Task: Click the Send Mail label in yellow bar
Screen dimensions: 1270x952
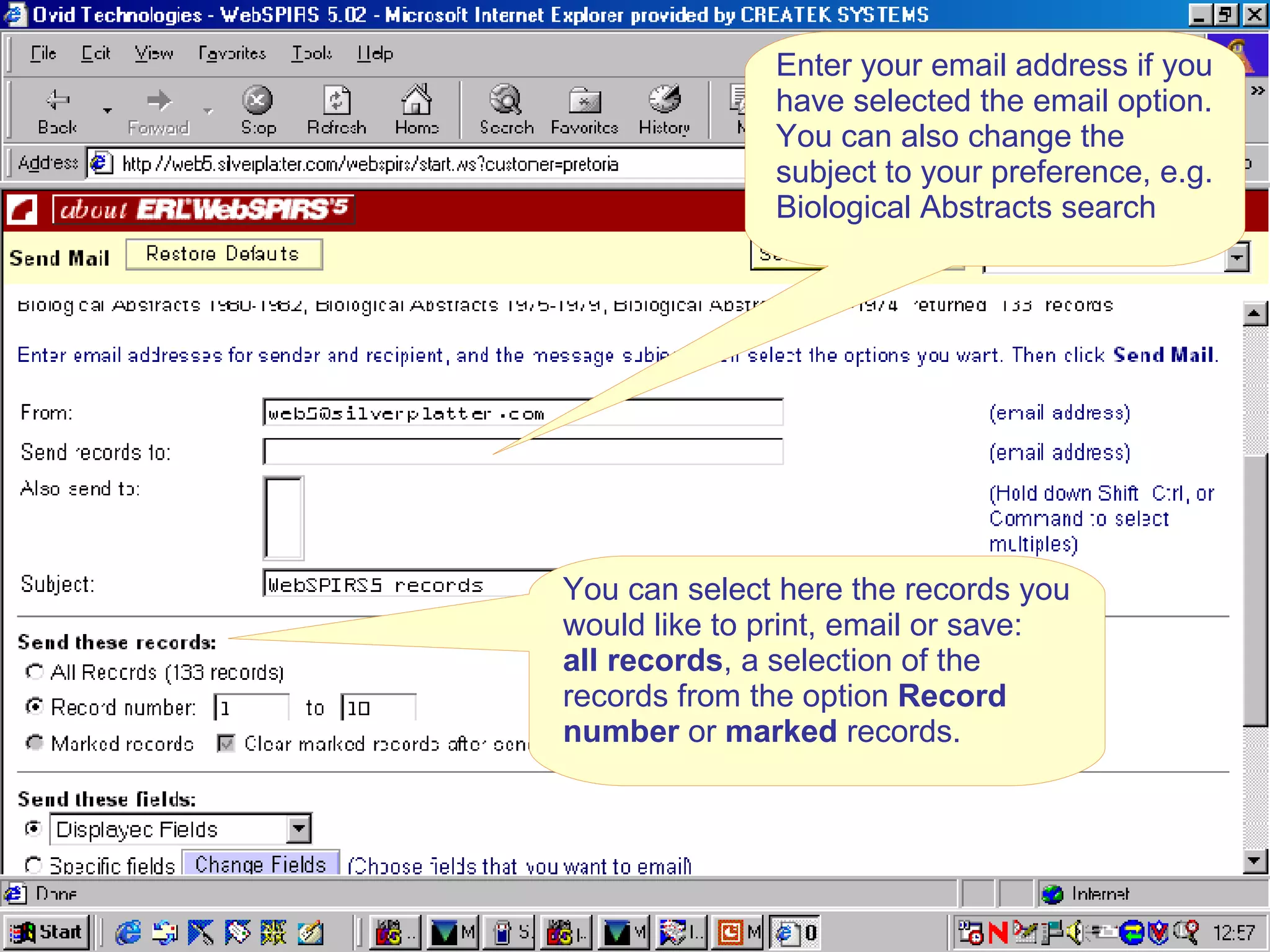Action: tap(60, 258)
